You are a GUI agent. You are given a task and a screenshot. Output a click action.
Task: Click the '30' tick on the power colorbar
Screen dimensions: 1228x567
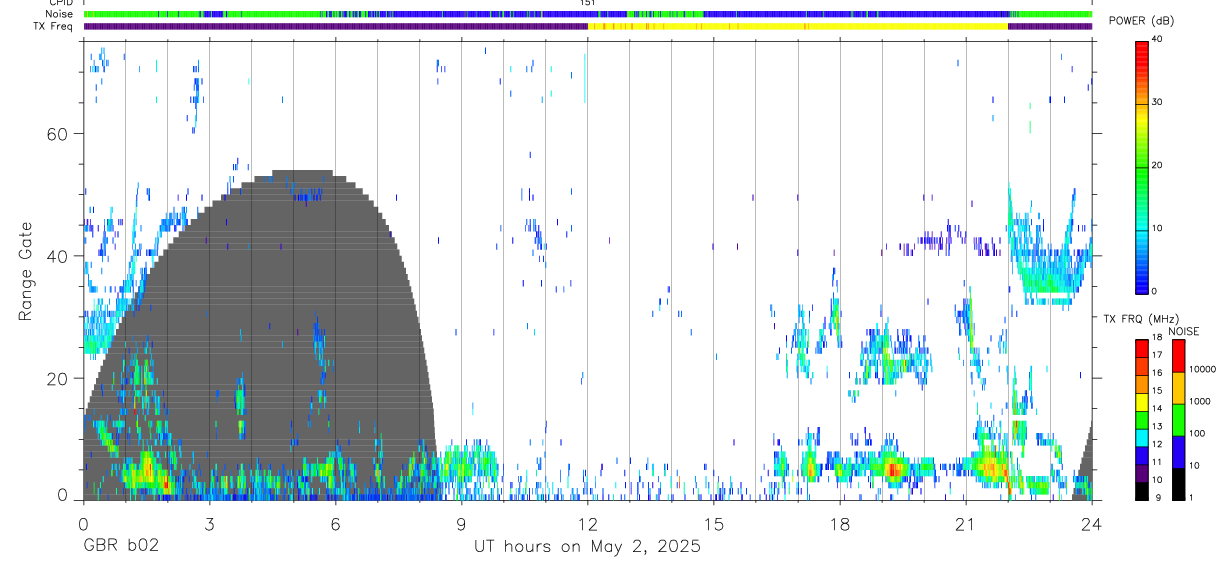coord(1158,103)
